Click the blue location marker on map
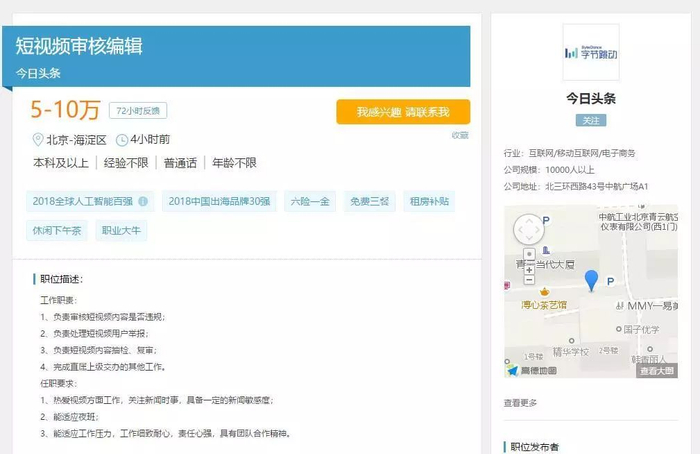Screen dimensions: 700x454 click(x=591, y=280)
